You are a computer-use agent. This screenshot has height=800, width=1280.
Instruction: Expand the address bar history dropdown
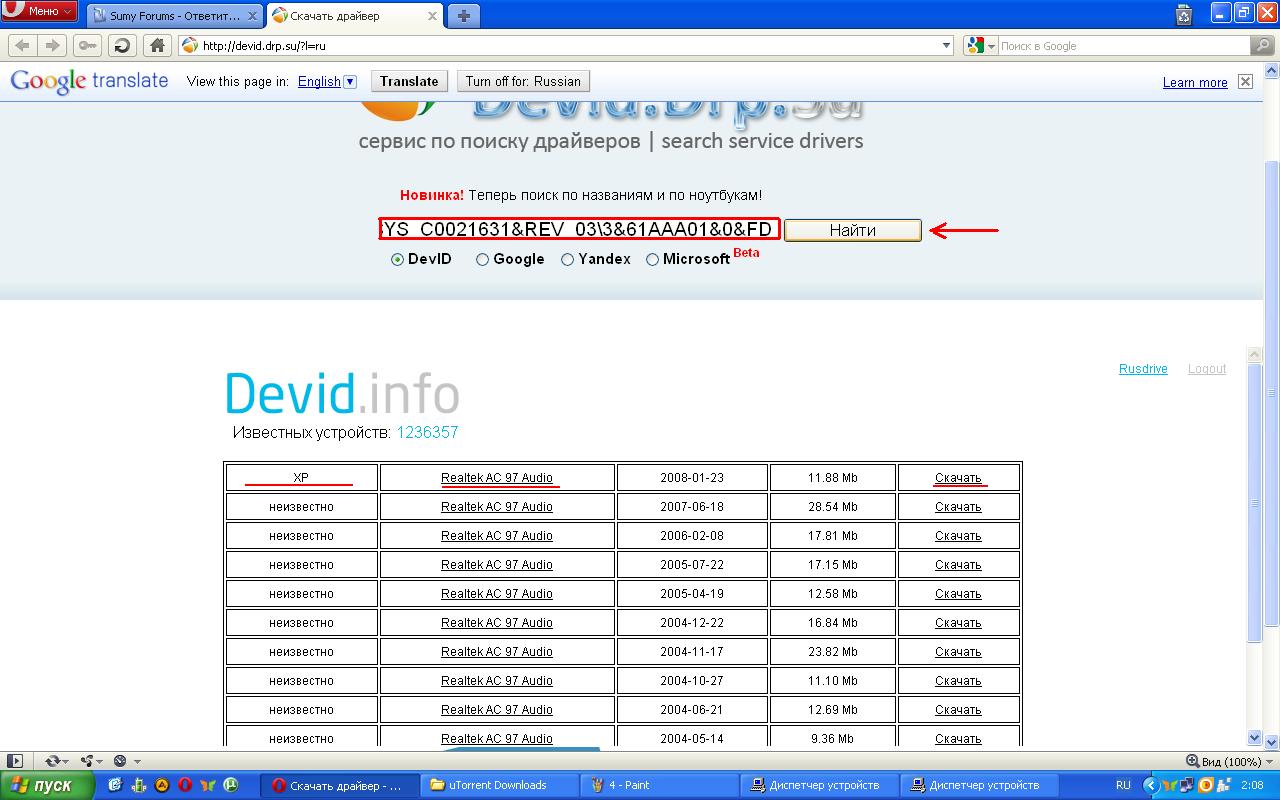tap(947, 45)
